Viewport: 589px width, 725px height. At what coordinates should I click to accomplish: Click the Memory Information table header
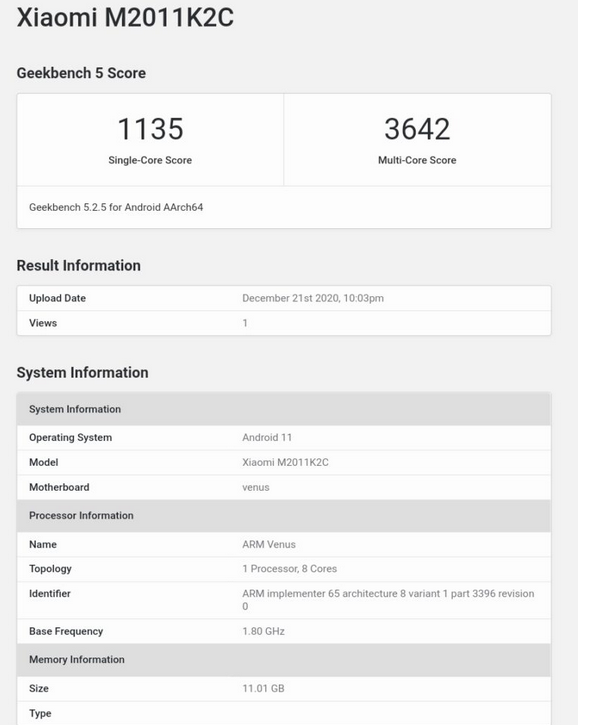(x=284, y=660)
